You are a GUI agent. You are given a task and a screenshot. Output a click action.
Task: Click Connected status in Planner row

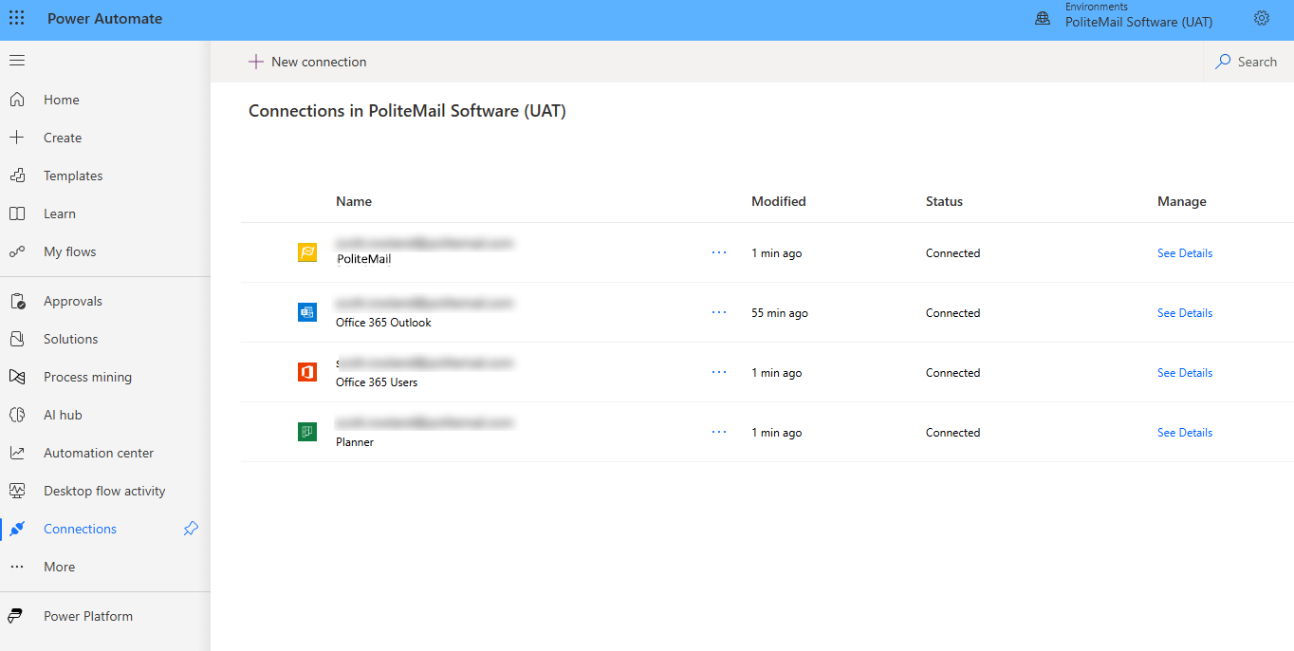tap(953, 432)
